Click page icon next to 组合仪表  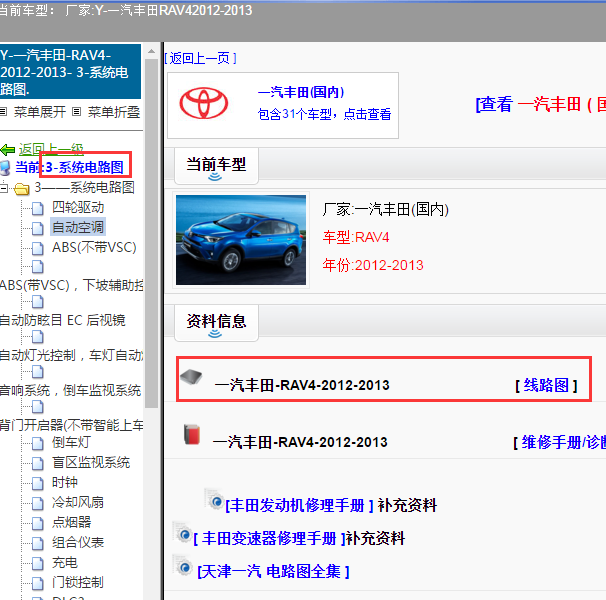point(37,543)
